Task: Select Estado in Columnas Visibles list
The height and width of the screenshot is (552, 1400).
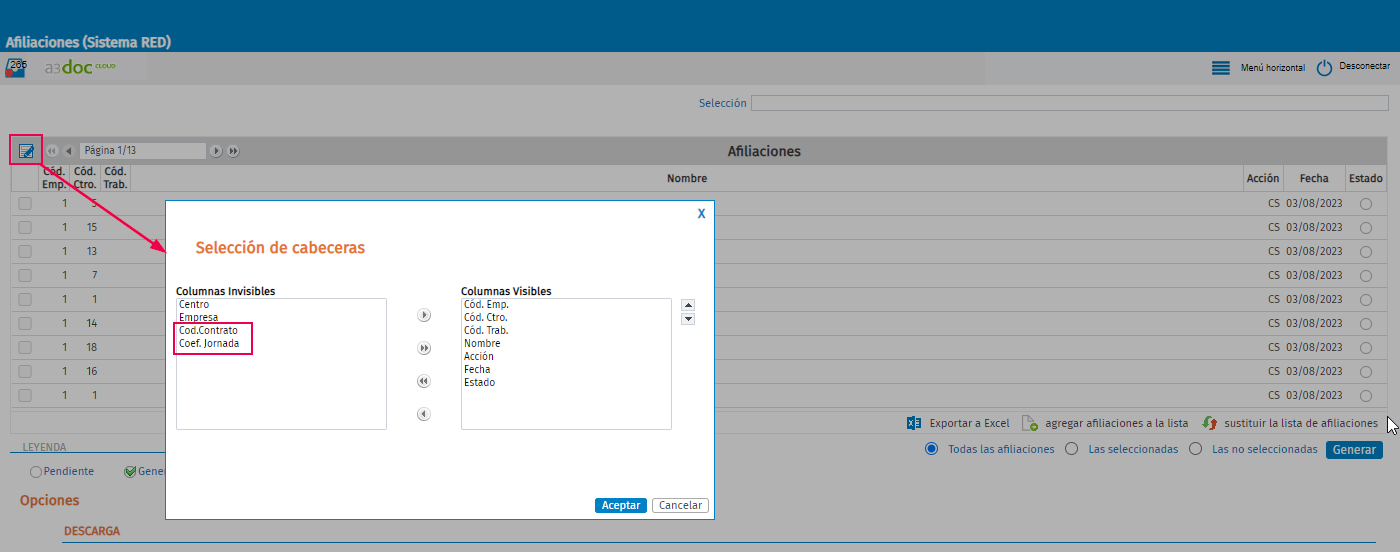Action: [x=479, y=382]
